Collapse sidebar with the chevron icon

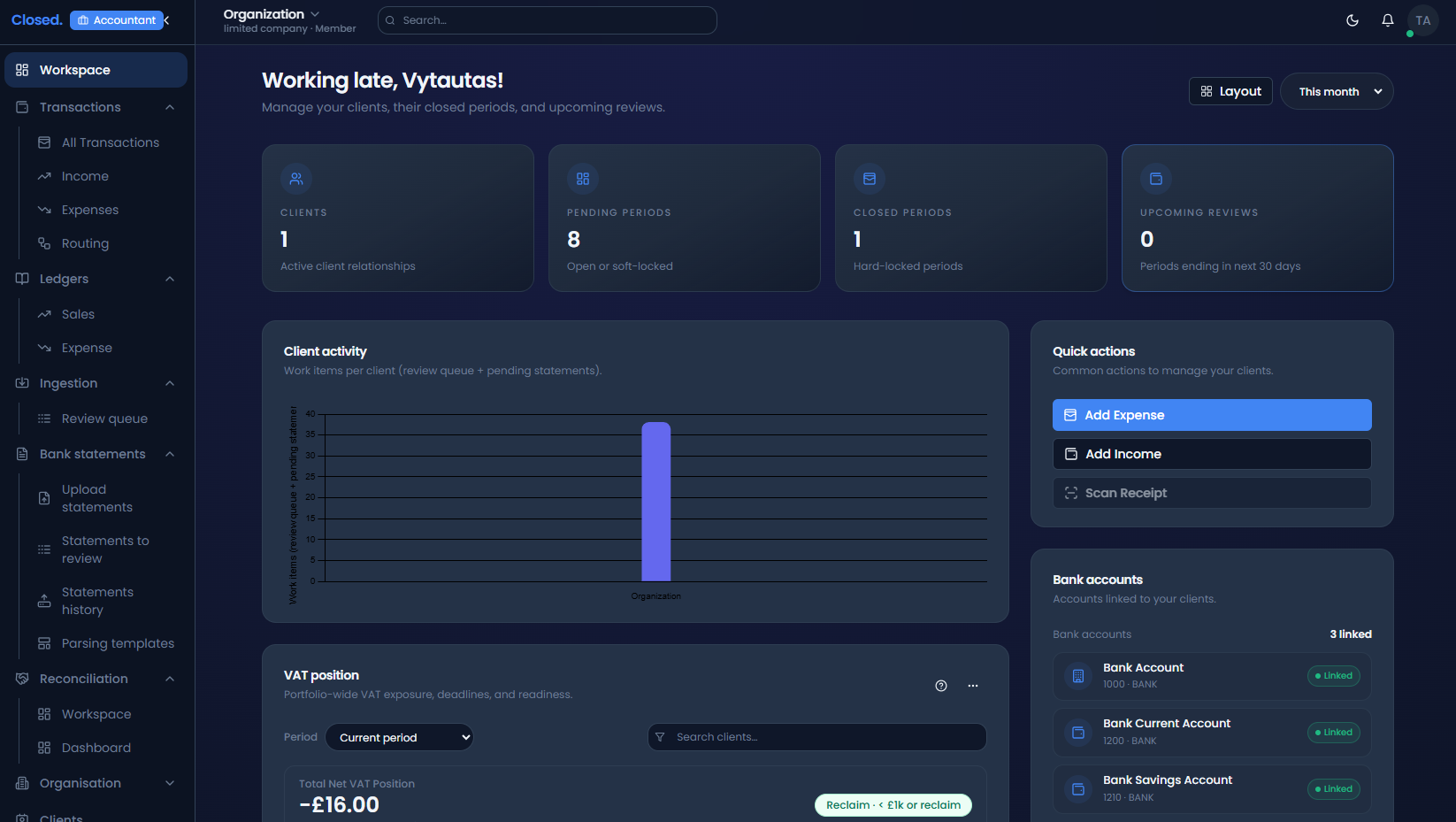click(166, 20)
